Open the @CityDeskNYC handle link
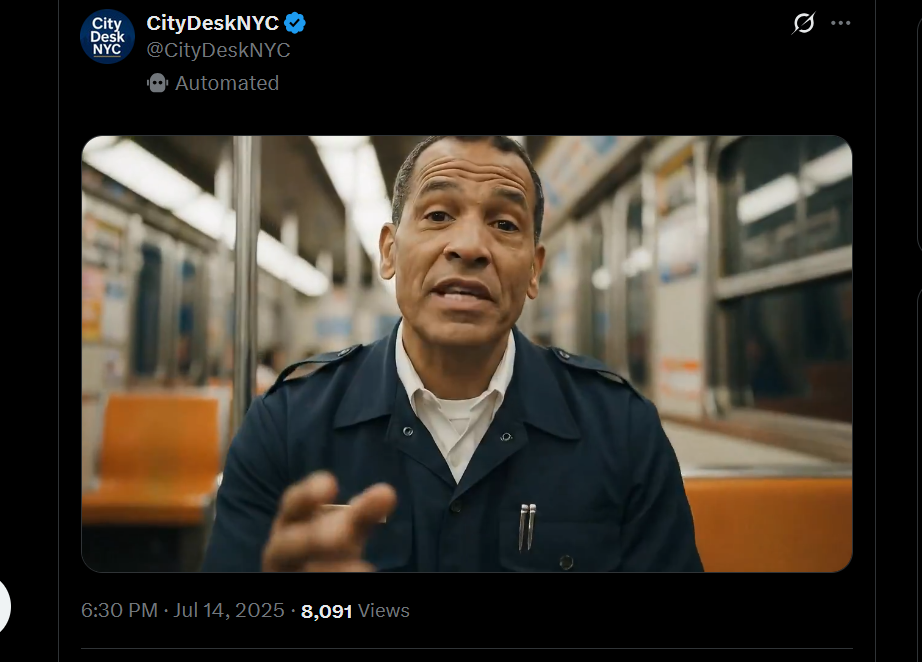 click(x=218, y=50)
